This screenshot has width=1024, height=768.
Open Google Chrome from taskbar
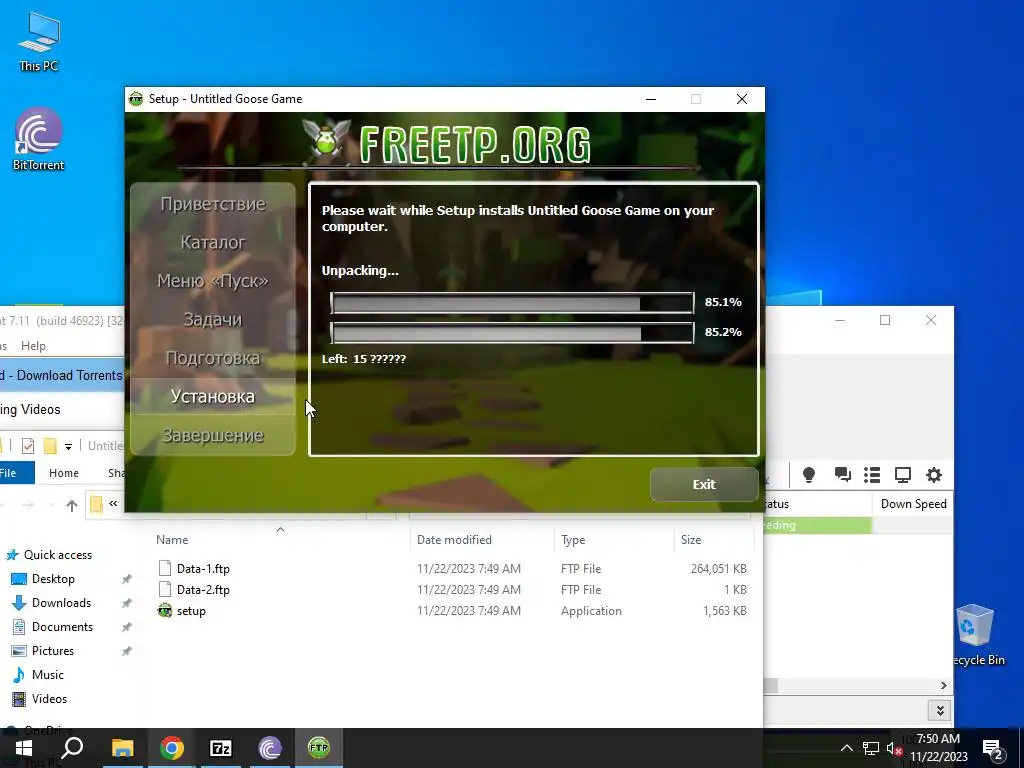click(x=171, y=748)
